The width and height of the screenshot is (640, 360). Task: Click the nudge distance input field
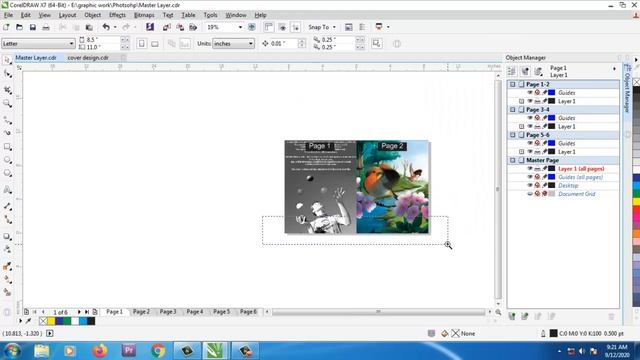(283, 44)
